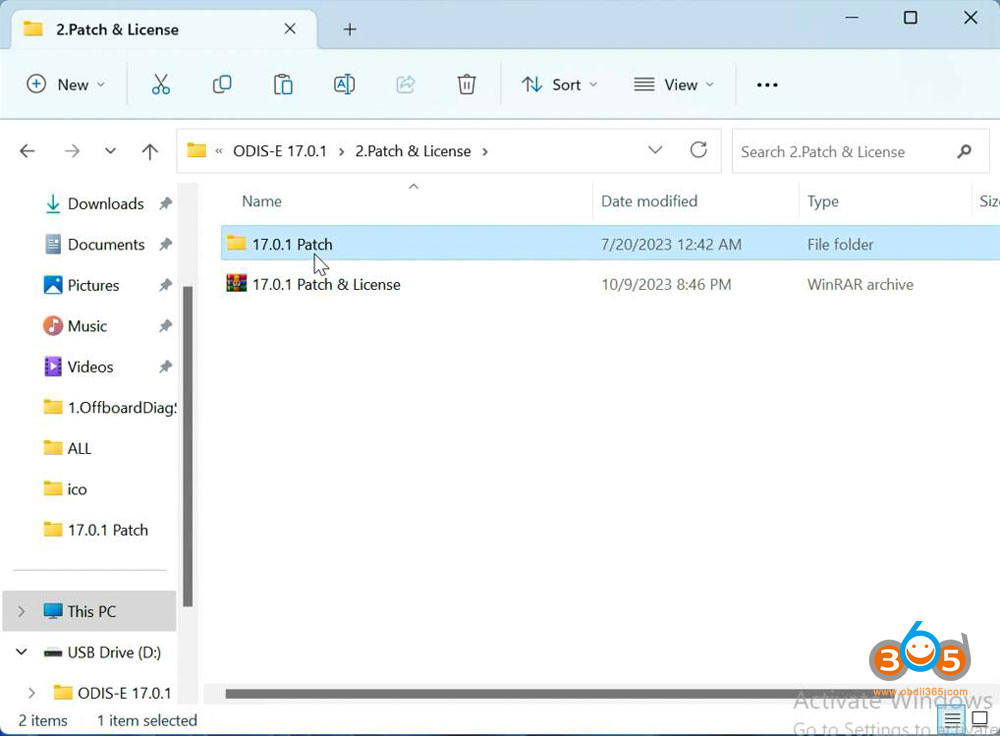Screen dimensions: 1000x736
Task: Navigate to ODIS-E 17.0.1 via breadcrumb
Action: (282, 150)
